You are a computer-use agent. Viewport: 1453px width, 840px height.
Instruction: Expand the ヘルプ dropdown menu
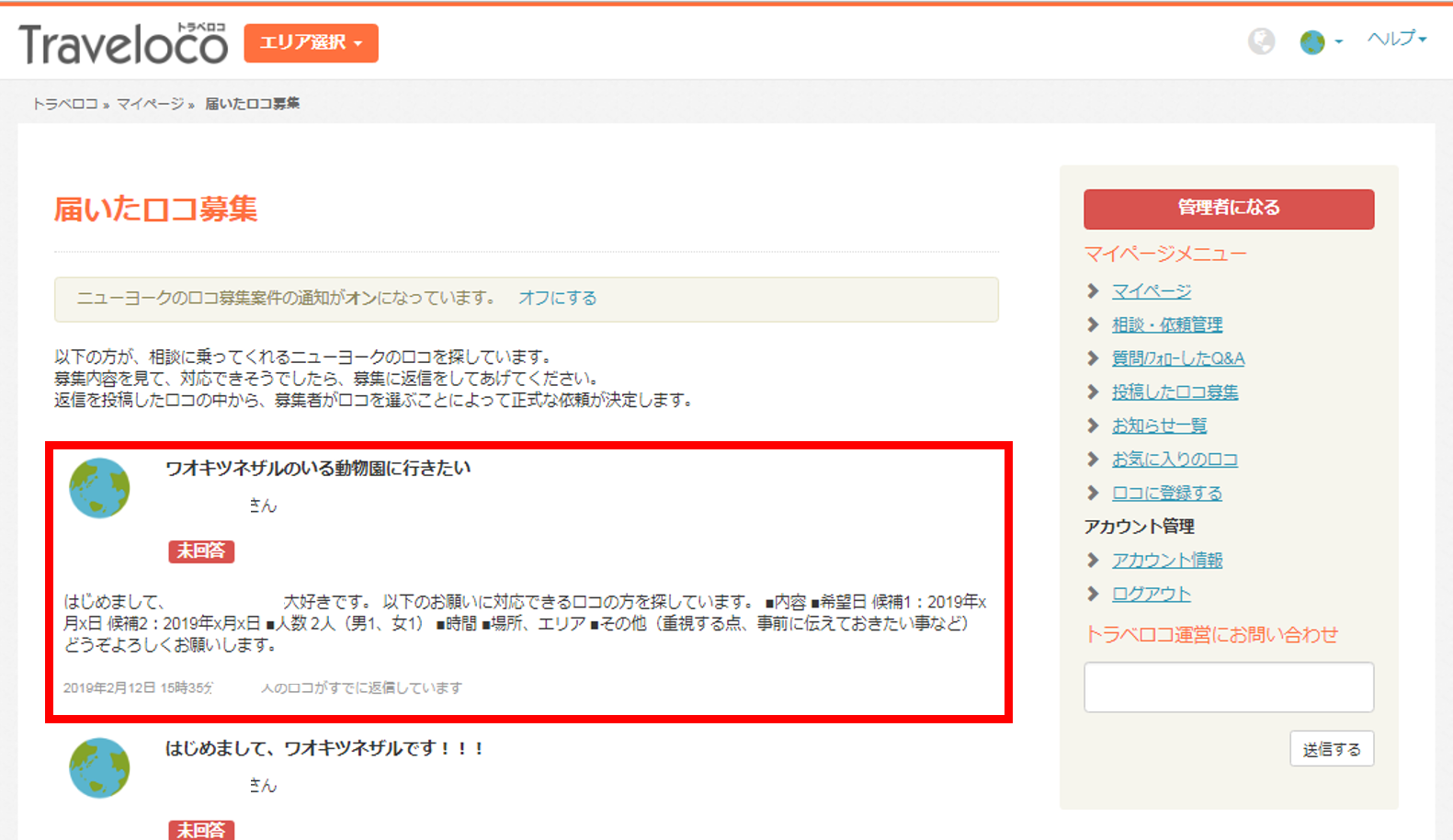click(x=1396, y=39)
